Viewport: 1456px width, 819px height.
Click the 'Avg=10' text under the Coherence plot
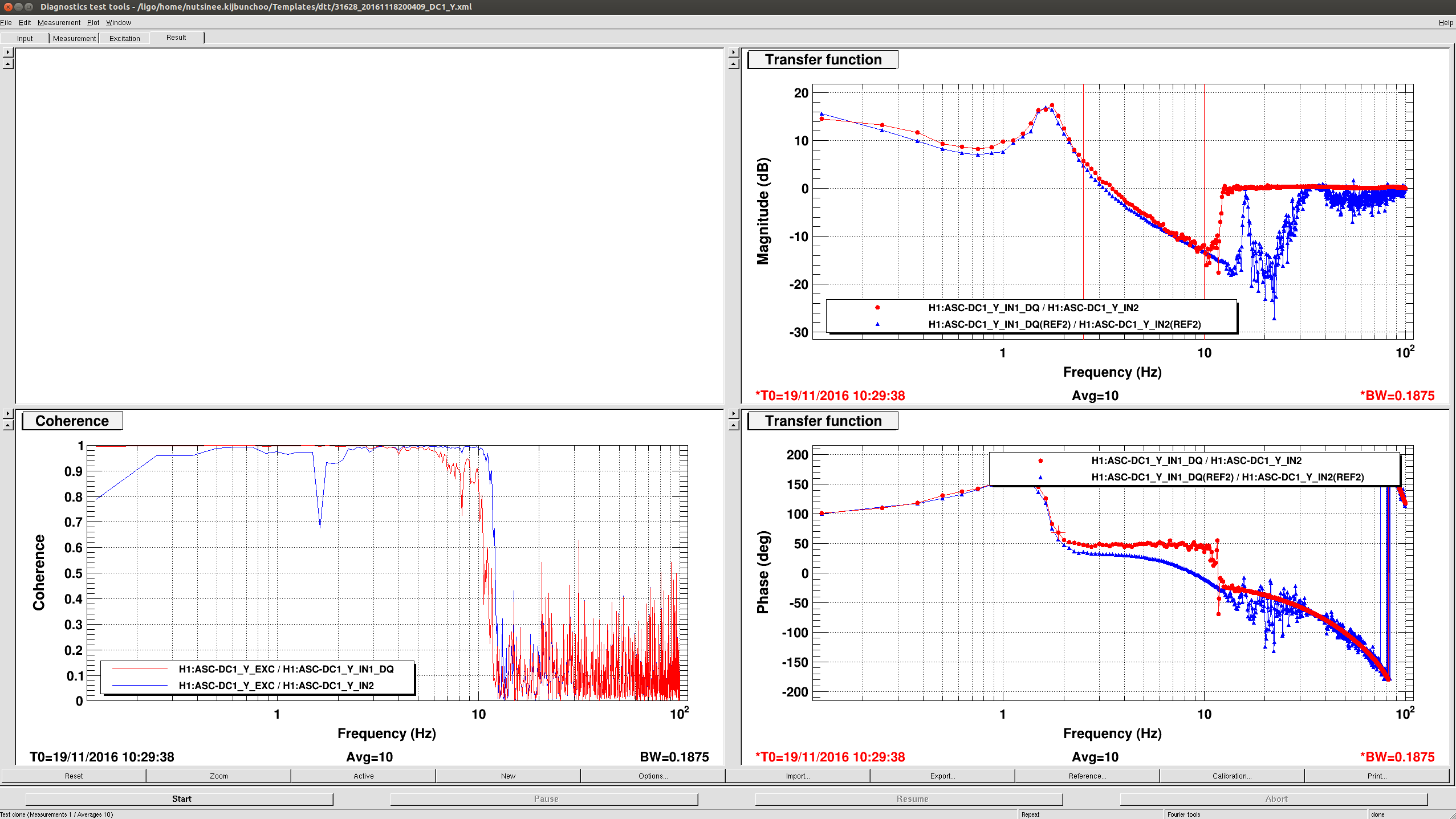pyautogui.click(x=369, y=757)
